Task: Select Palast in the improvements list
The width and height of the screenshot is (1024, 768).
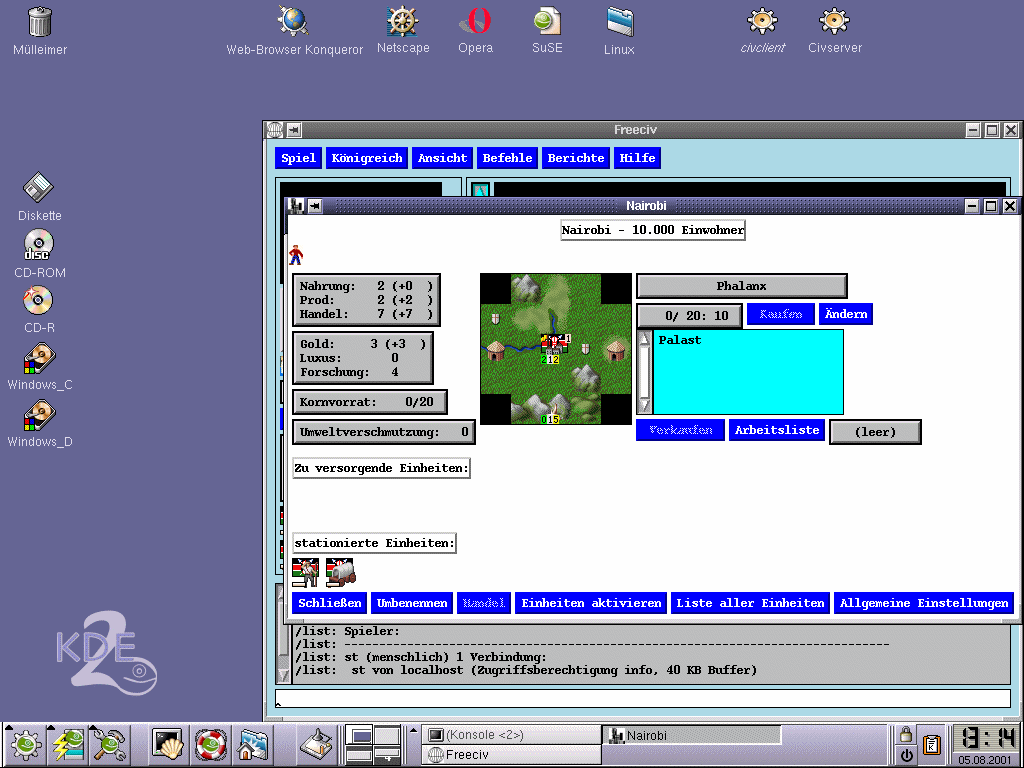Action: point(680,340)
